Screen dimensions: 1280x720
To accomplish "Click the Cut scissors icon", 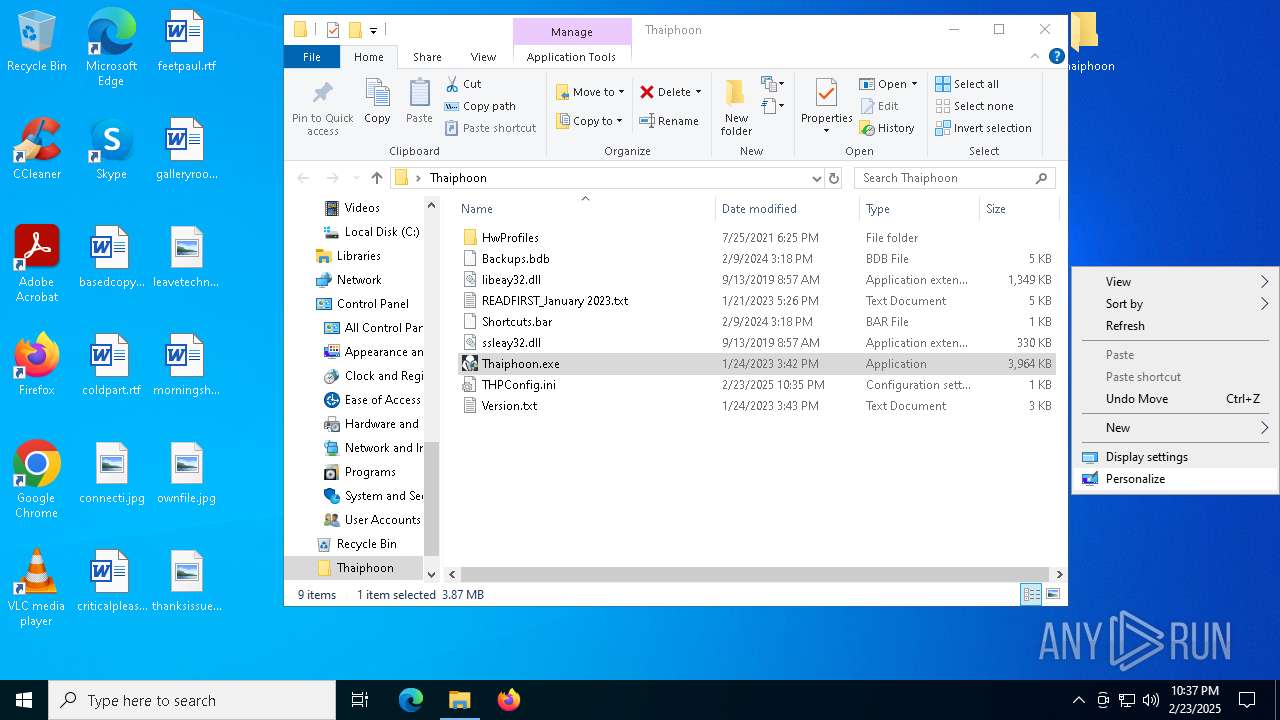I will pyautogui.click(x=452, y=84).
